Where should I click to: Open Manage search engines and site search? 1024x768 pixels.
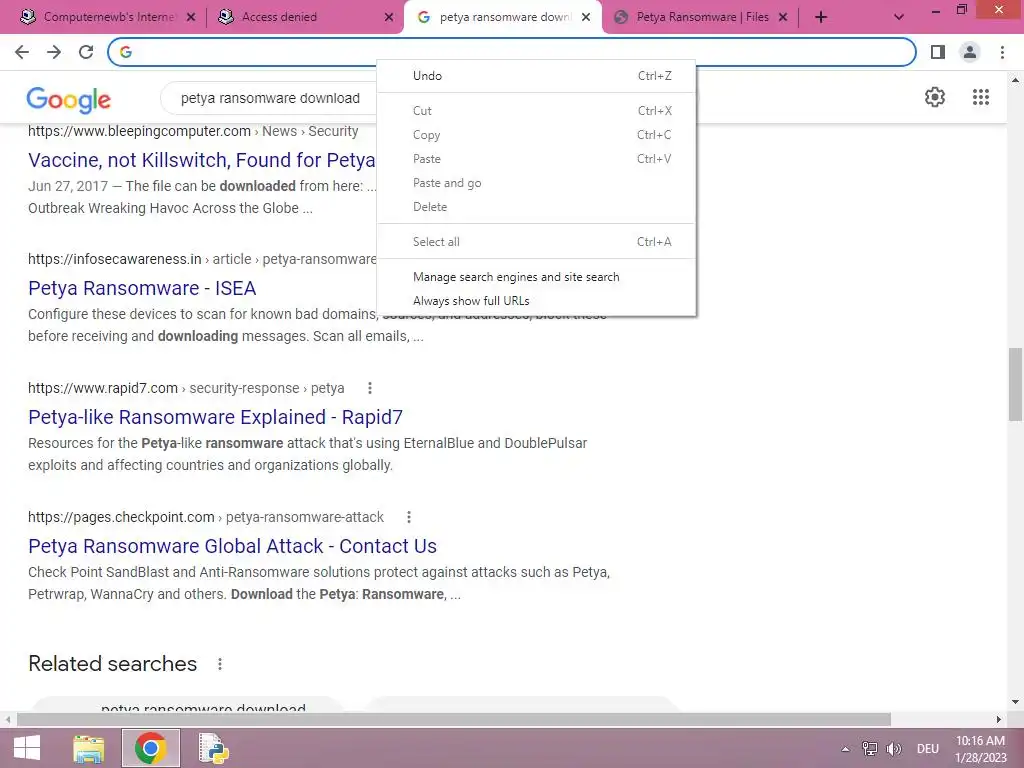(536, 277)
